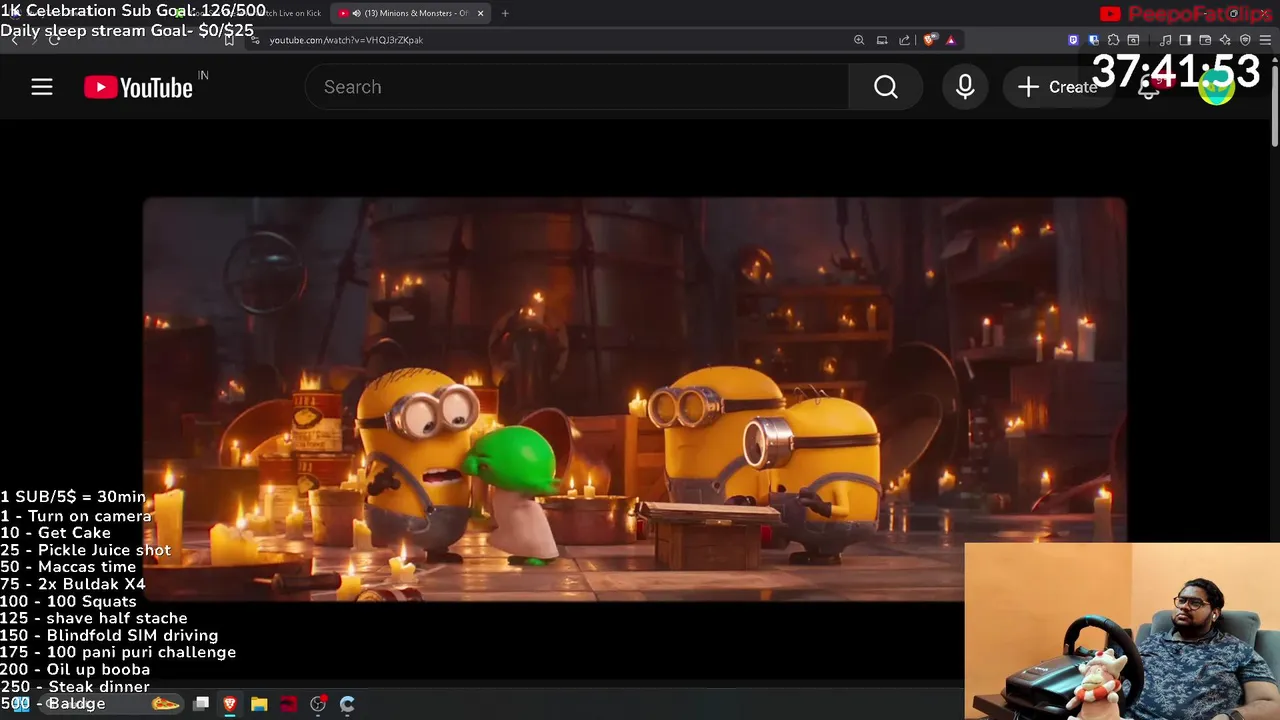
Task: Open File Explorer from the taskbar
Action: click(259, 704)
